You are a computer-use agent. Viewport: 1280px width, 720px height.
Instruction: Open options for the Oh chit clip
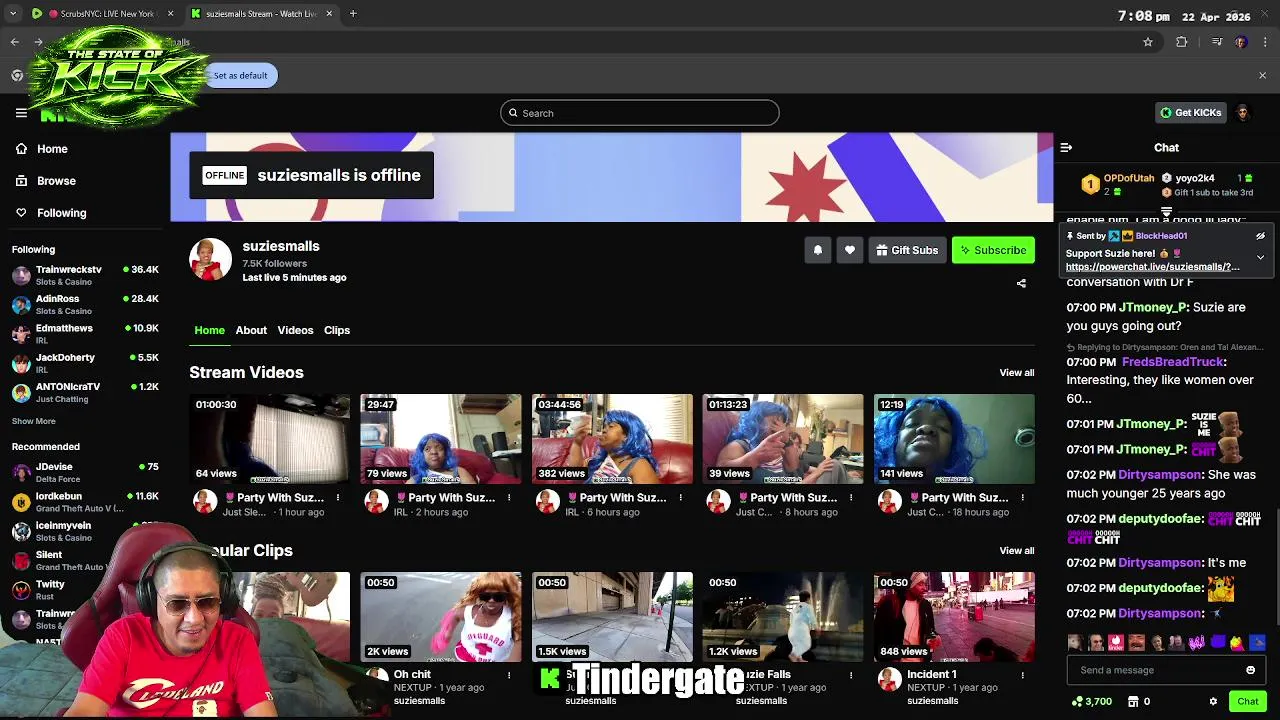pyautogui.click(x=509, y=675)
